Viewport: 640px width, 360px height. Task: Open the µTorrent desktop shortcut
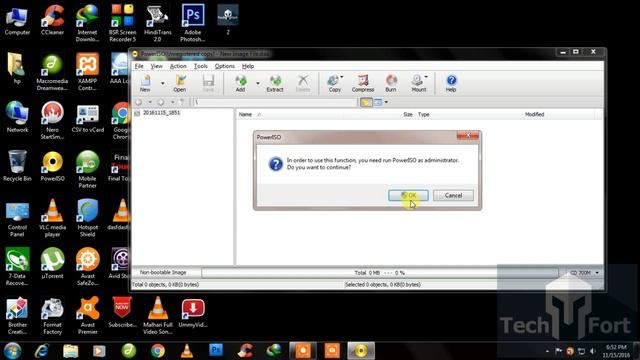click(x=52, y=264)
